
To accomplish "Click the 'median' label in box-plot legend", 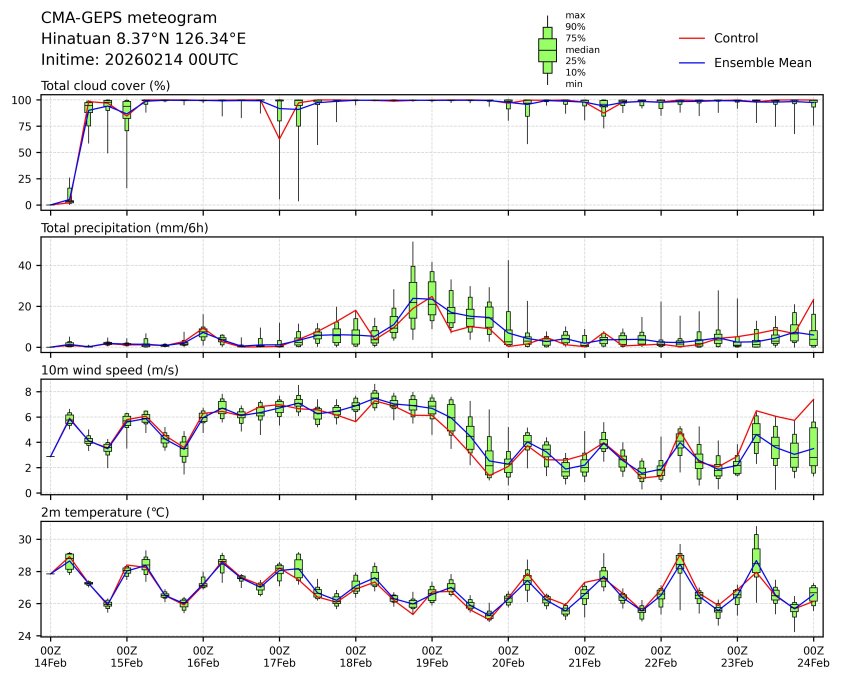I will [x=580, y=49].
